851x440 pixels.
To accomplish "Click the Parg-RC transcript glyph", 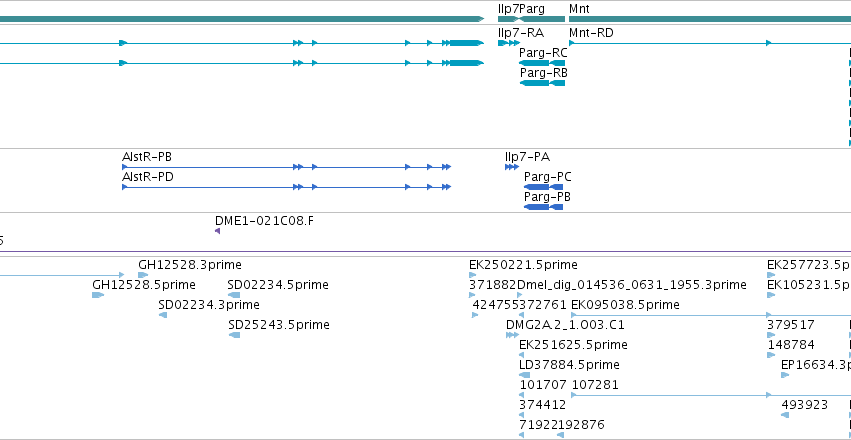I will click(x=542, y=63).
